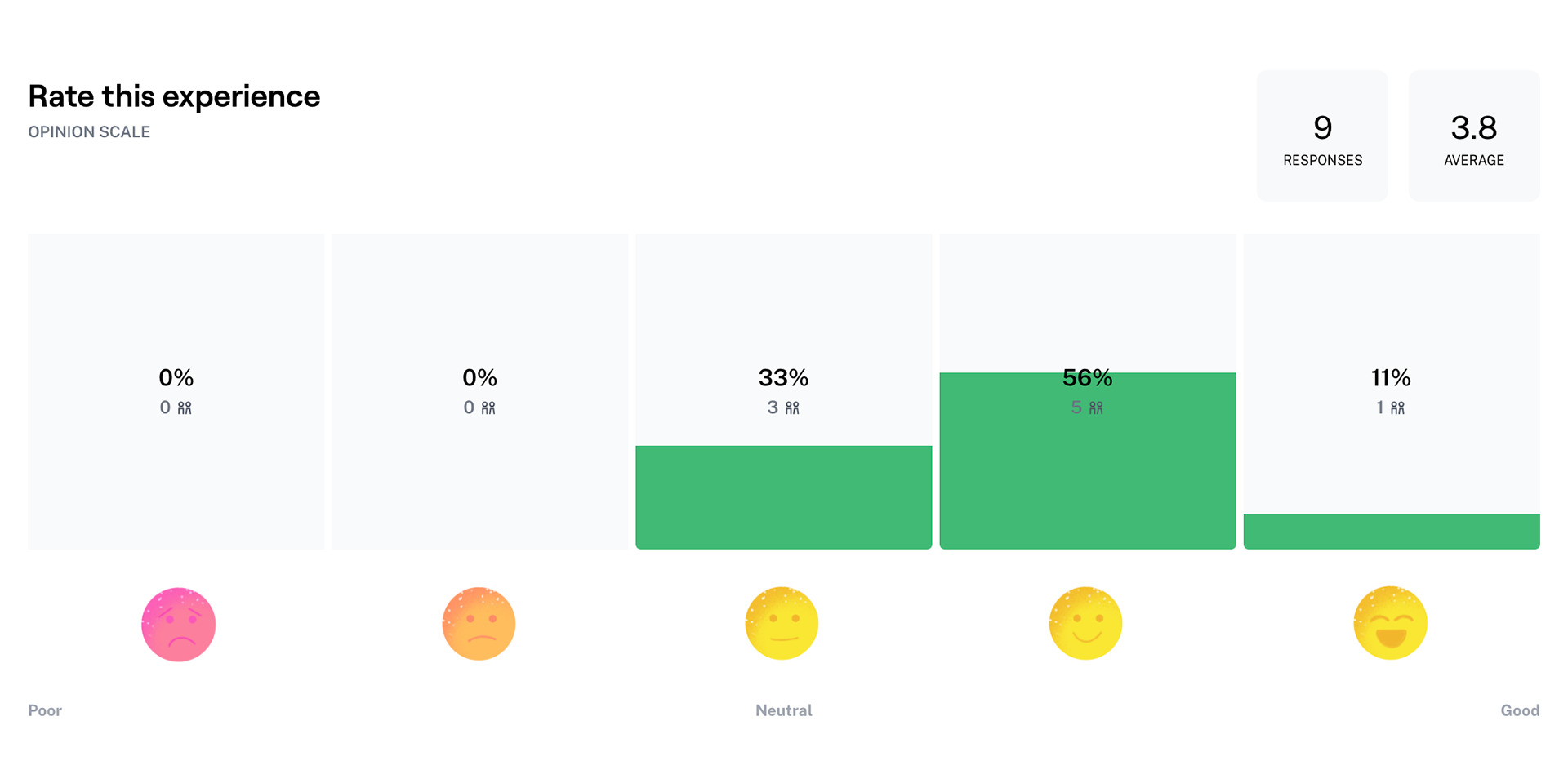Click the 11% green bar
This screenshot has width=1568, height=770.
1392,532
